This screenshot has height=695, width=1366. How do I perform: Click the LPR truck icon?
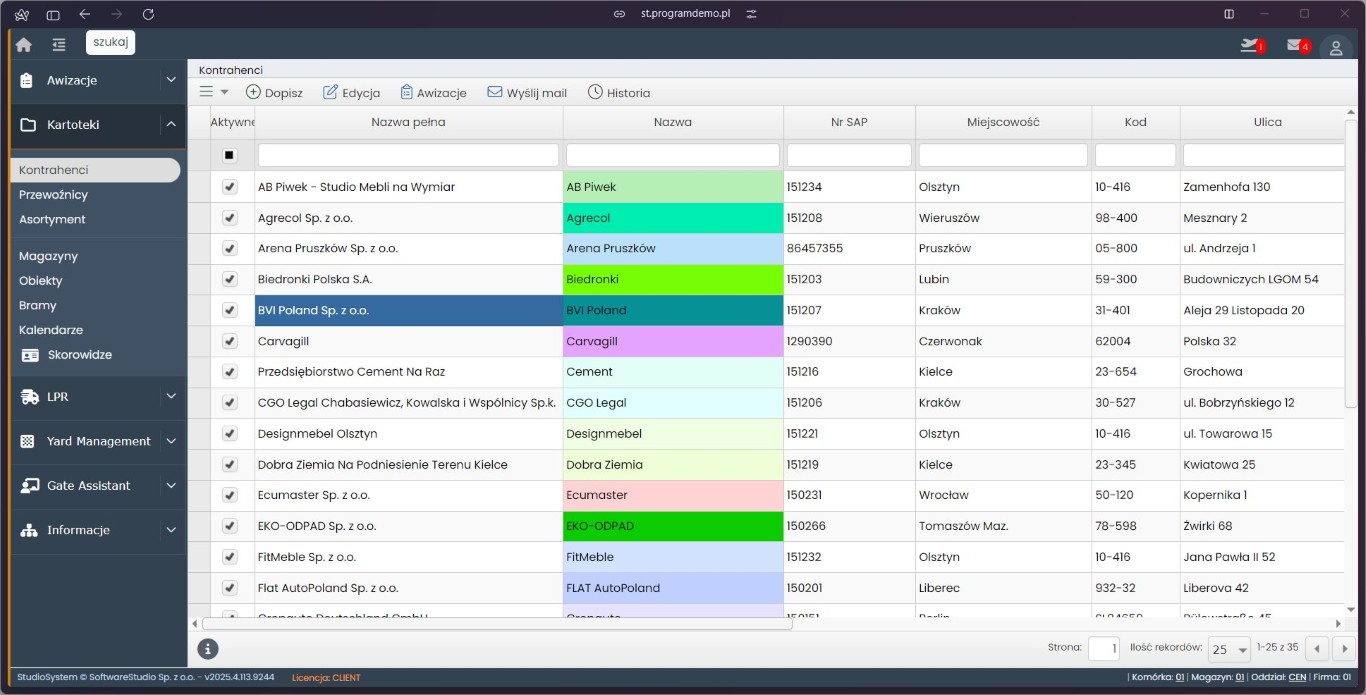(28, 397)
